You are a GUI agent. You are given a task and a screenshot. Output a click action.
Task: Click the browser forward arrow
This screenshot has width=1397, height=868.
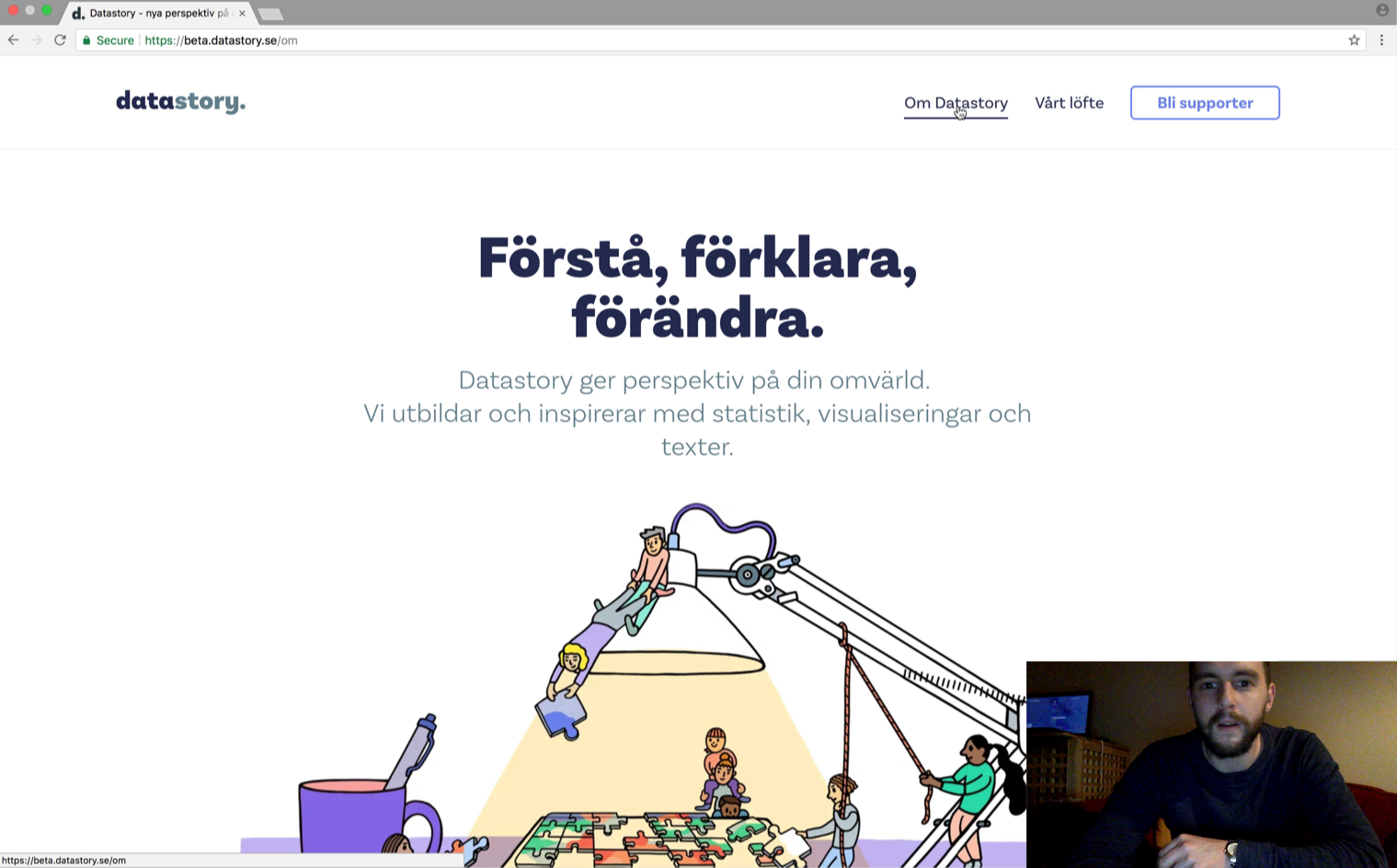click(37, 40)
